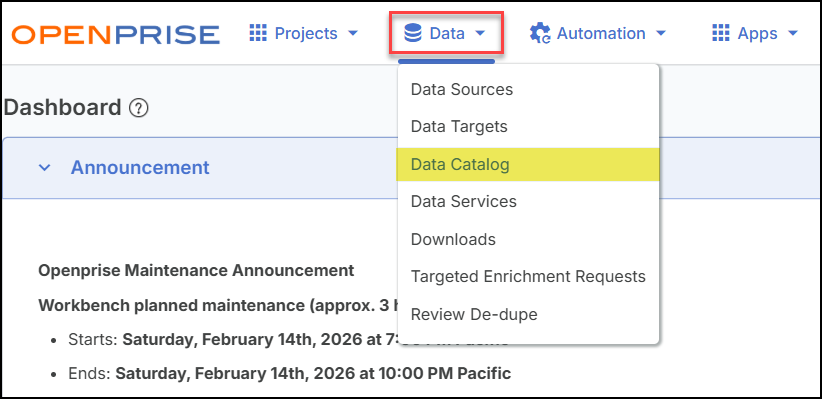Click the Automation gear icon
The width and height of the screenshot is (822, 399).
[540, 34]
